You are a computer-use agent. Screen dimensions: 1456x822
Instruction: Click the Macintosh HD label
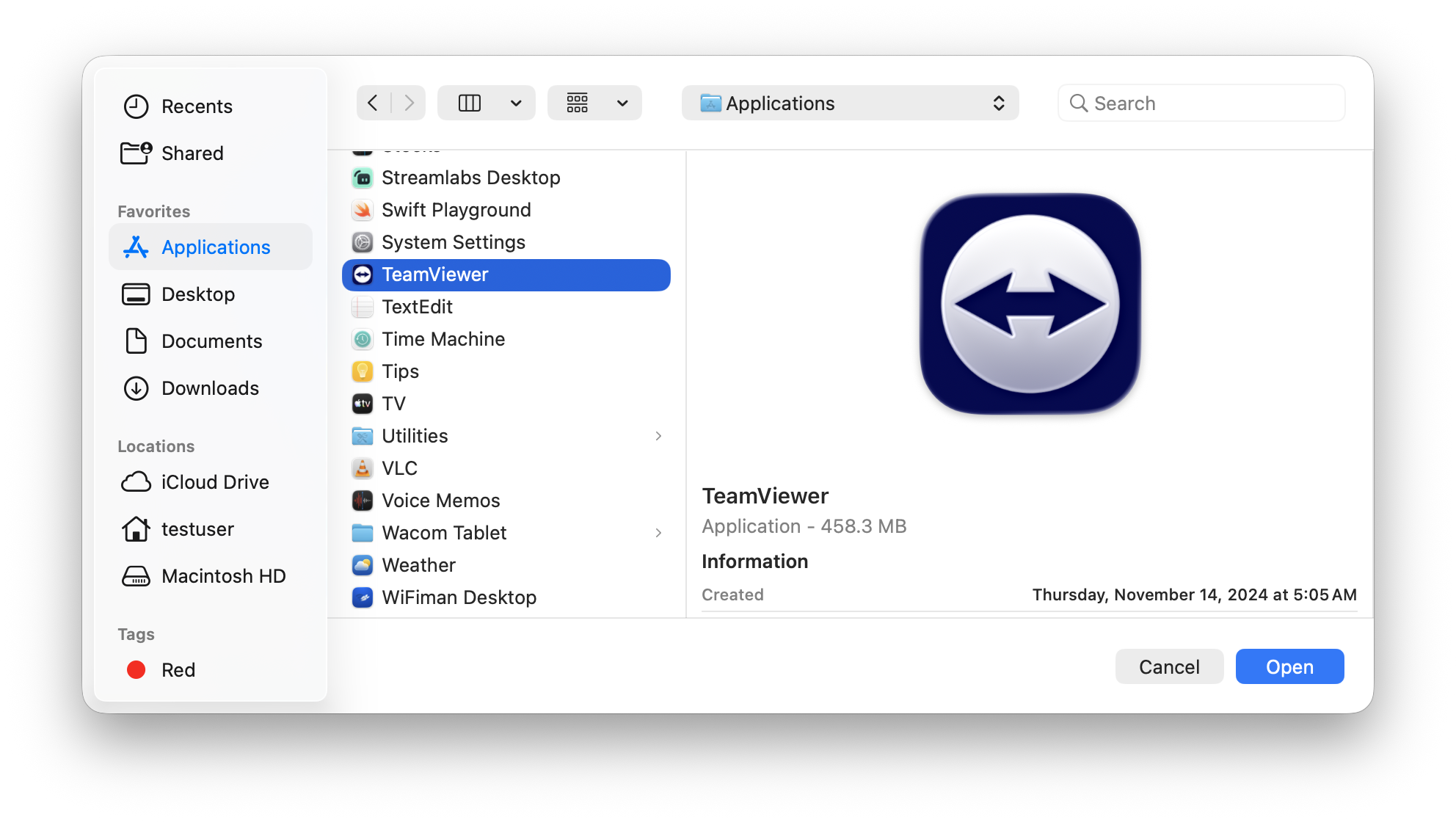224,576
